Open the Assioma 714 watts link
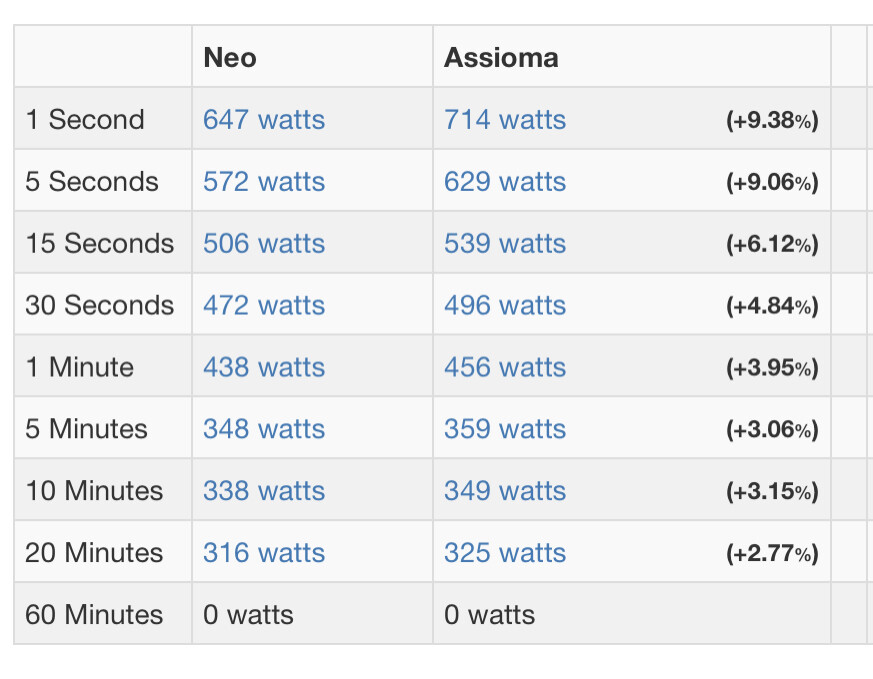The width and height of the screenshot is (873, 679). coord(505,120)
